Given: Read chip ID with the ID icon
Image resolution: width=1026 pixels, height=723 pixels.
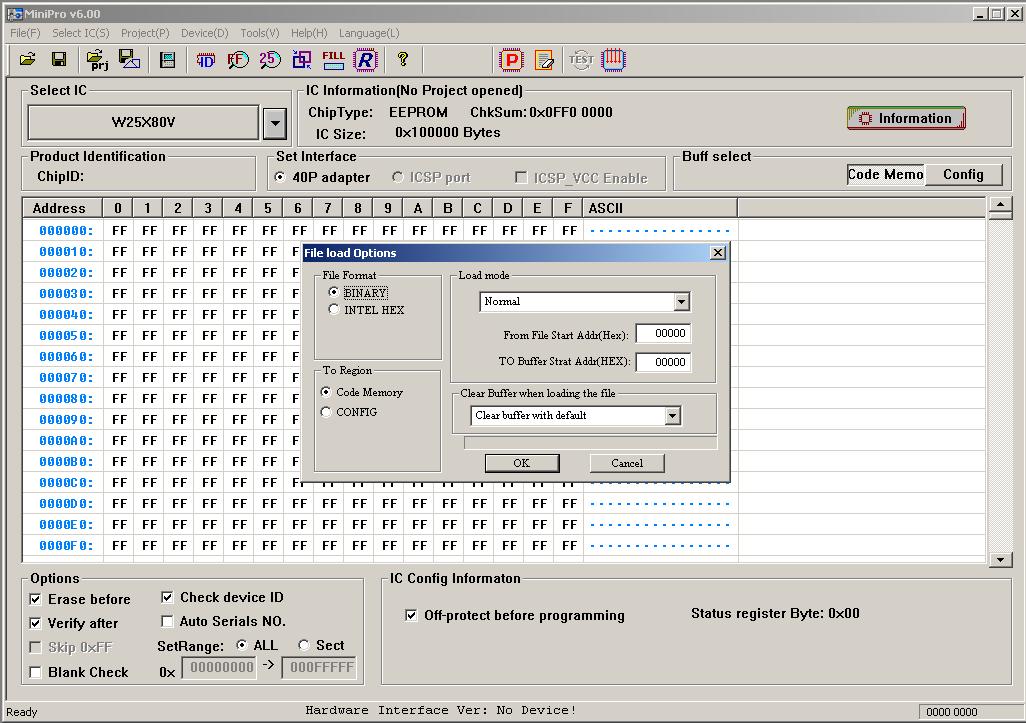Looking at the screenshot, I should point(205,60).
